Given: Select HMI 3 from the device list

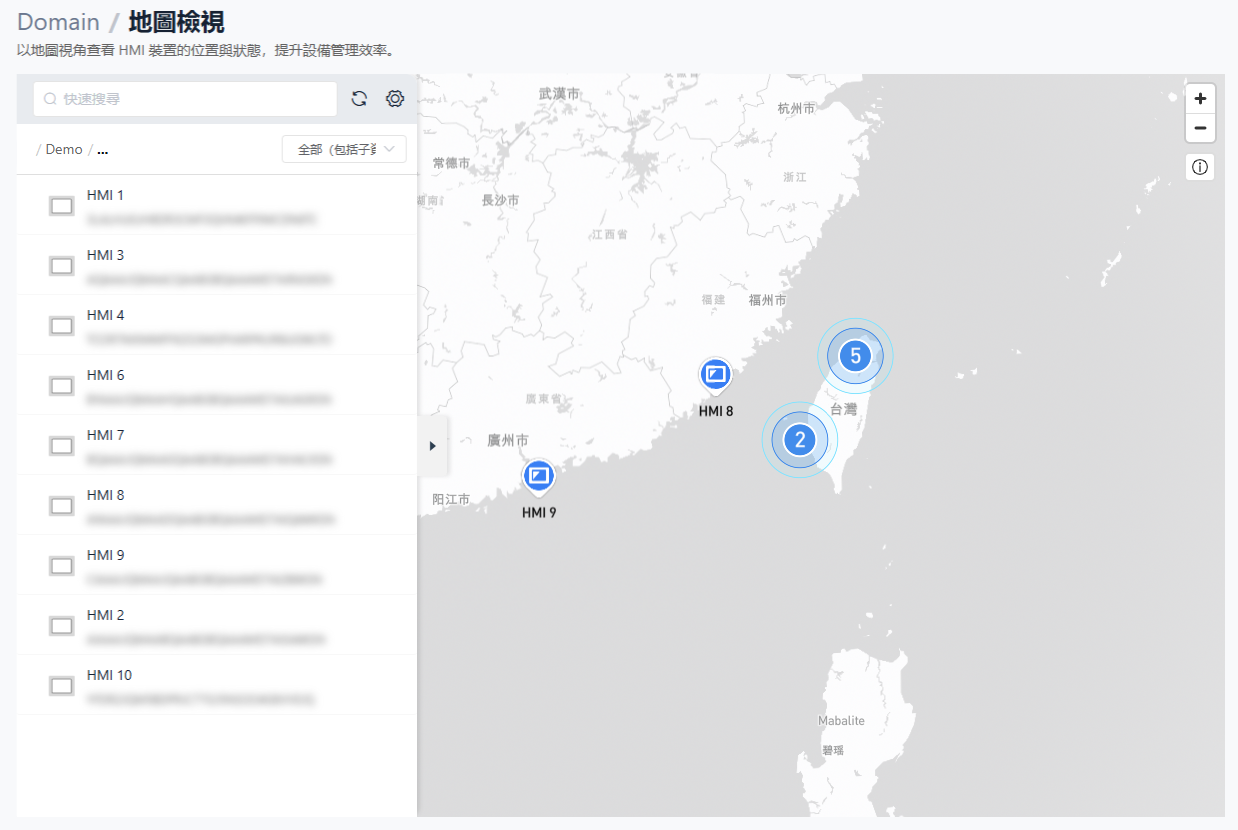Looking at the screenshot, I should coord(210,265).
